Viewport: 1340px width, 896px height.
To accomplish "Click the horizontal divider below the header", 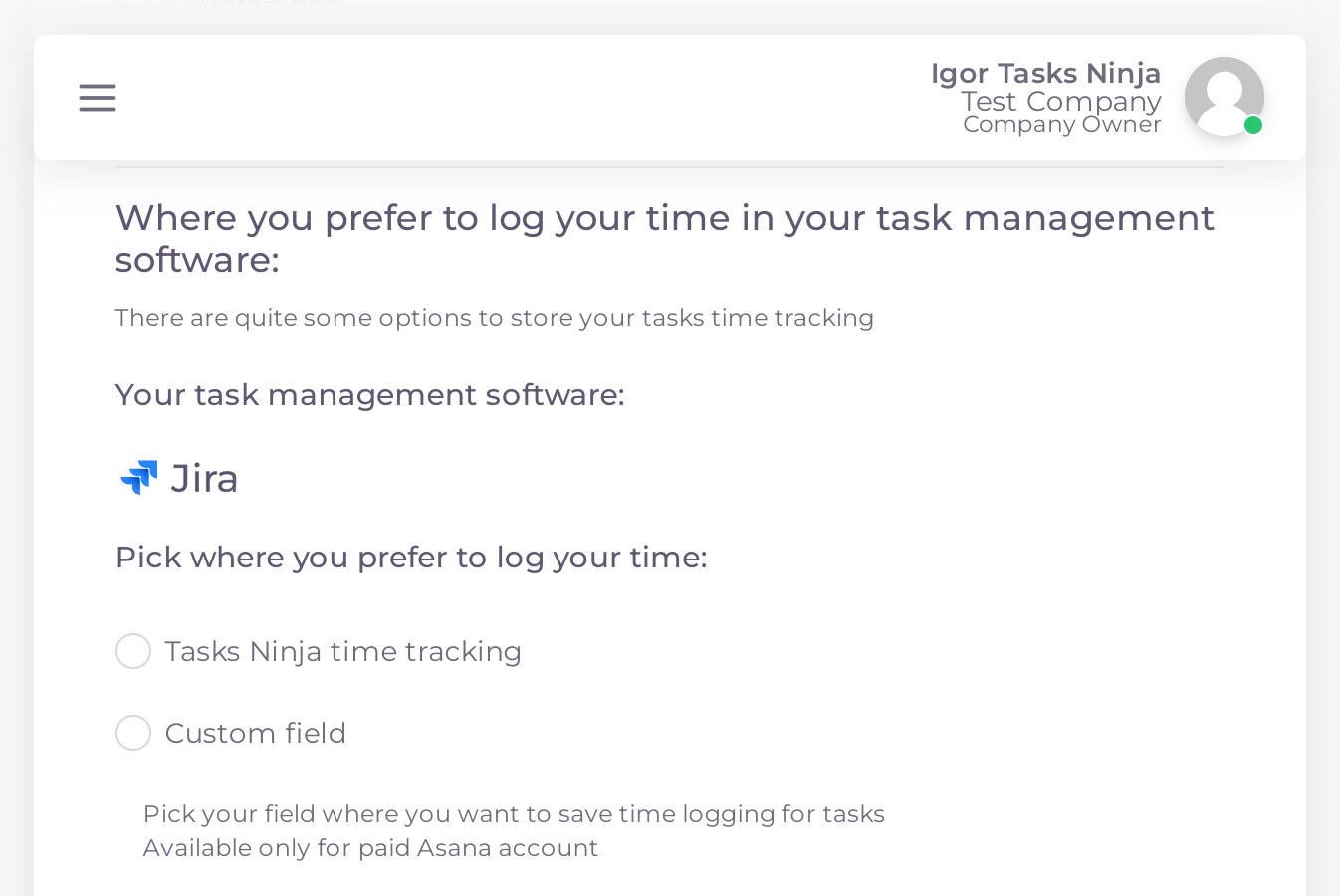I will pos(669,167).
